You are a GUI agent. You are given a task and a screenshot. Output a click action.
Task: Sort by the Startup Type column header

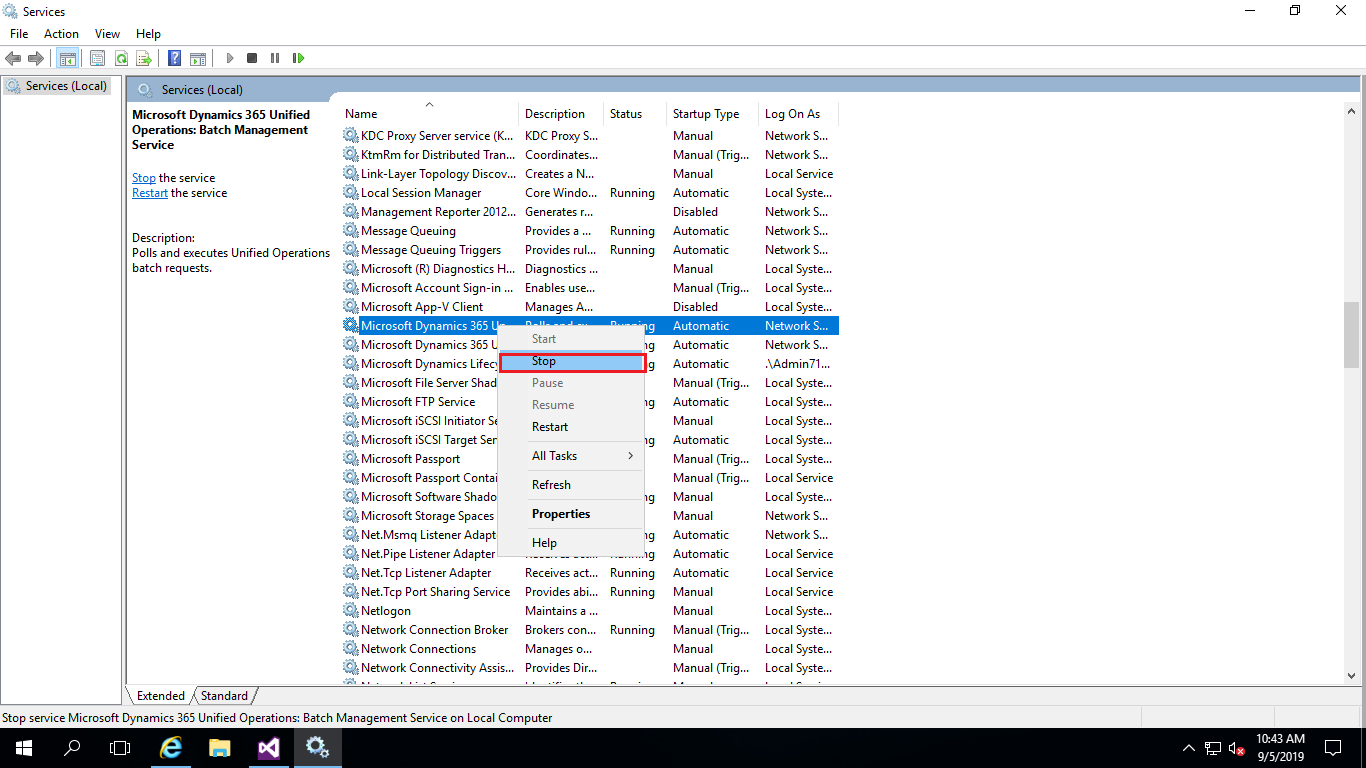712,114
